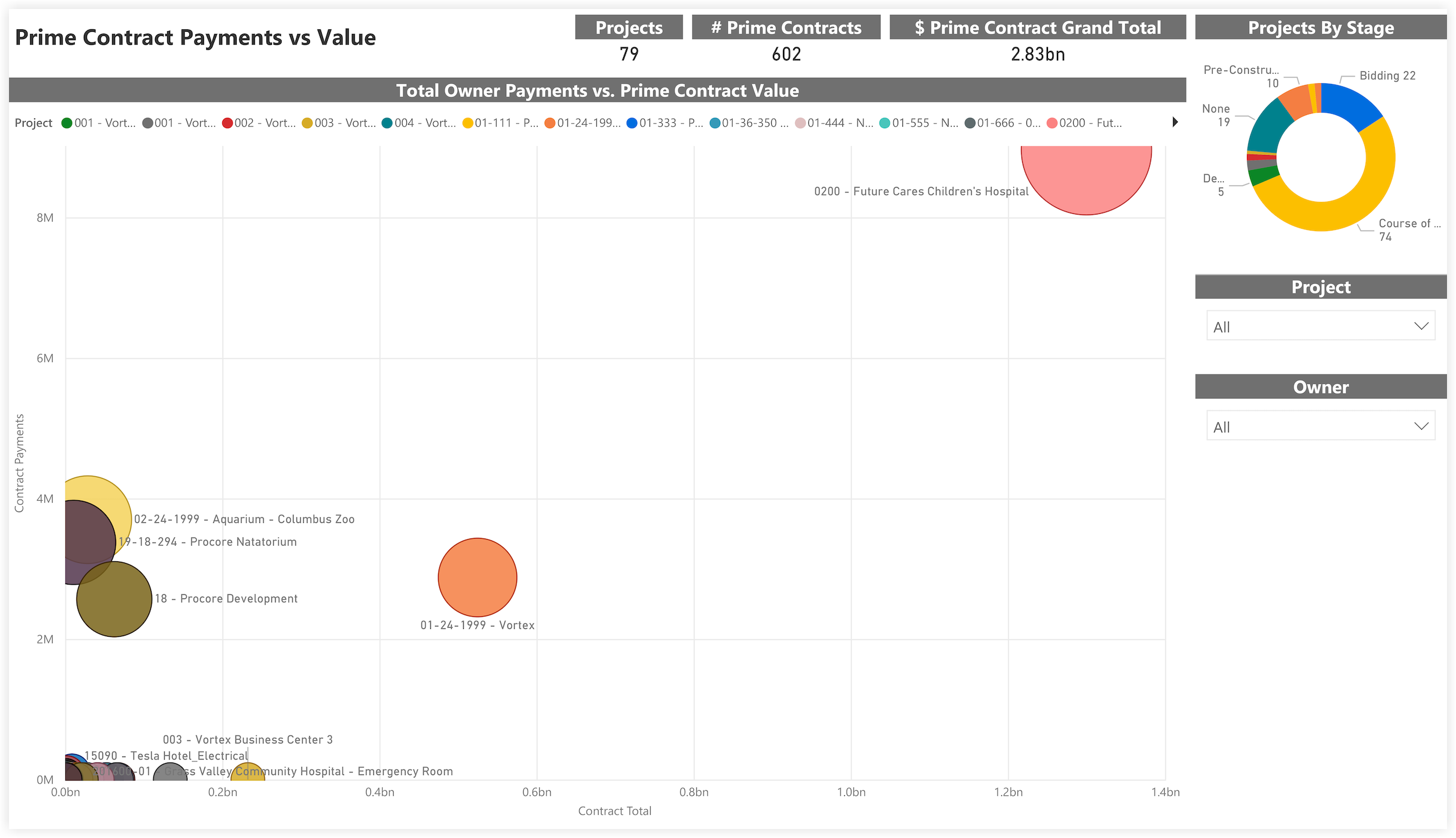Advance the project legend with right arrow
This screenshot has height=838, width=1456.
(x=1175, y=122)
